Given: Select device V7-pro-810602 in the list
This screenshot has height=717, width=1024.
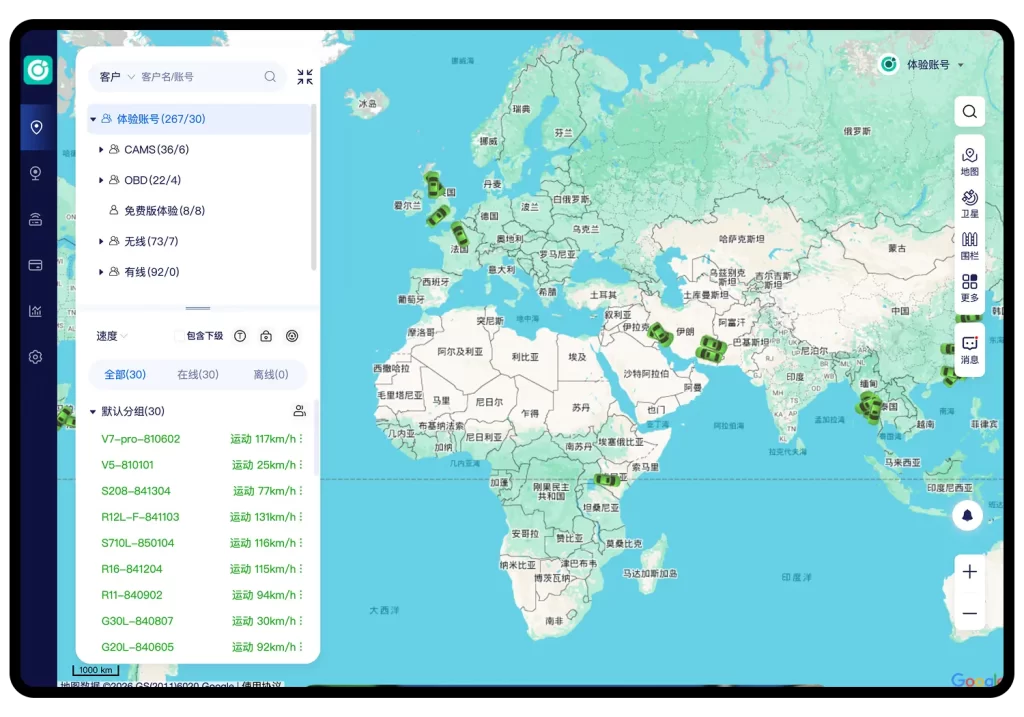Looking at the screenshot, I should (141, 439).
